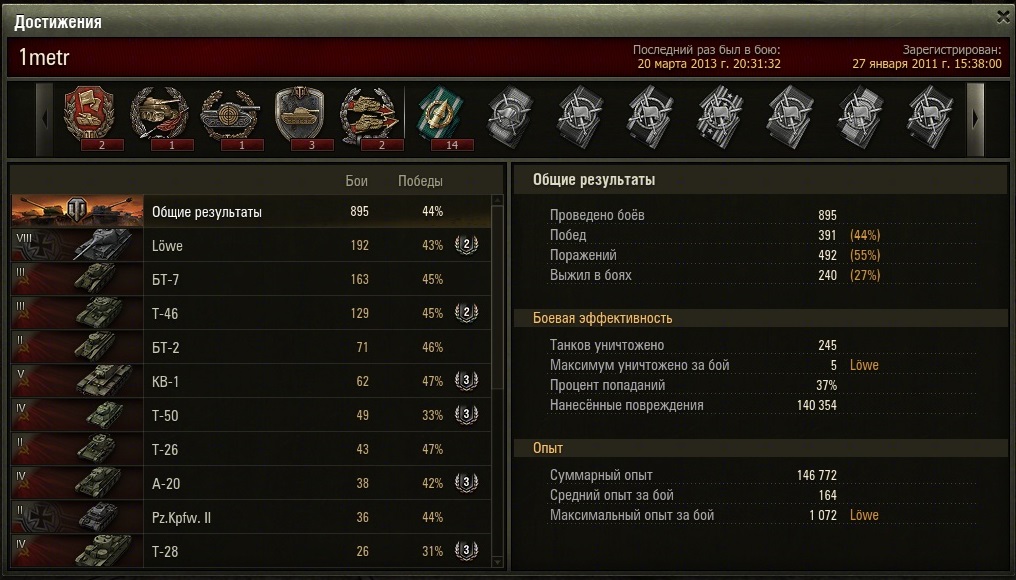
Task: Show more medals with the right arrow
Action: [x=975, y=119]
